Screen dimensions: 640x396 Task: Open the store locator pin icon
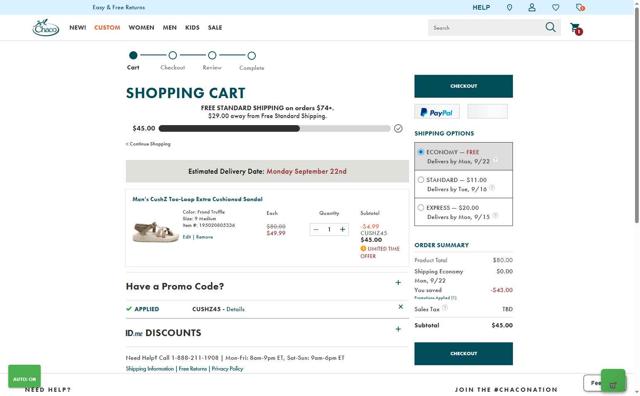tap(509, 7)
